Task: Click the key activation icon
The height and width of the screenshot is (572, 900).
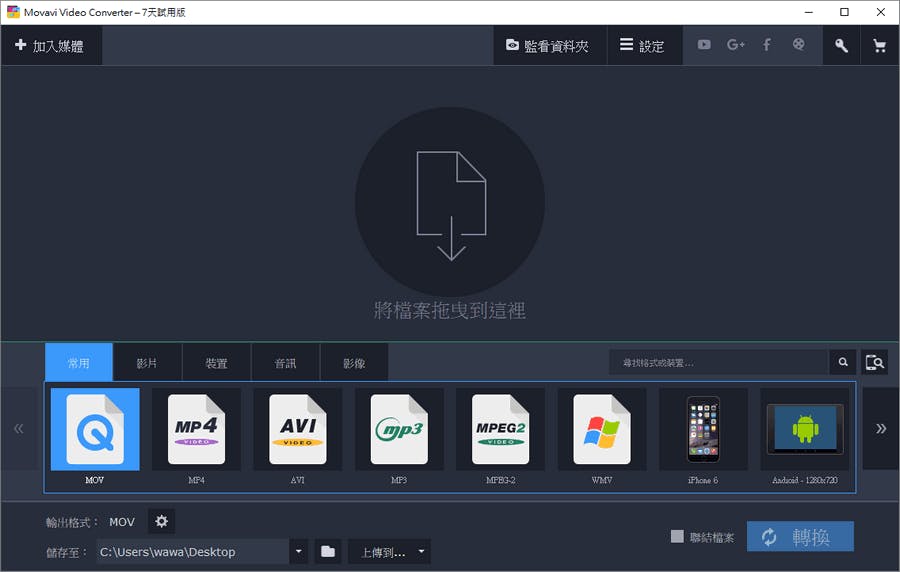Action: [x=841, y=45]
